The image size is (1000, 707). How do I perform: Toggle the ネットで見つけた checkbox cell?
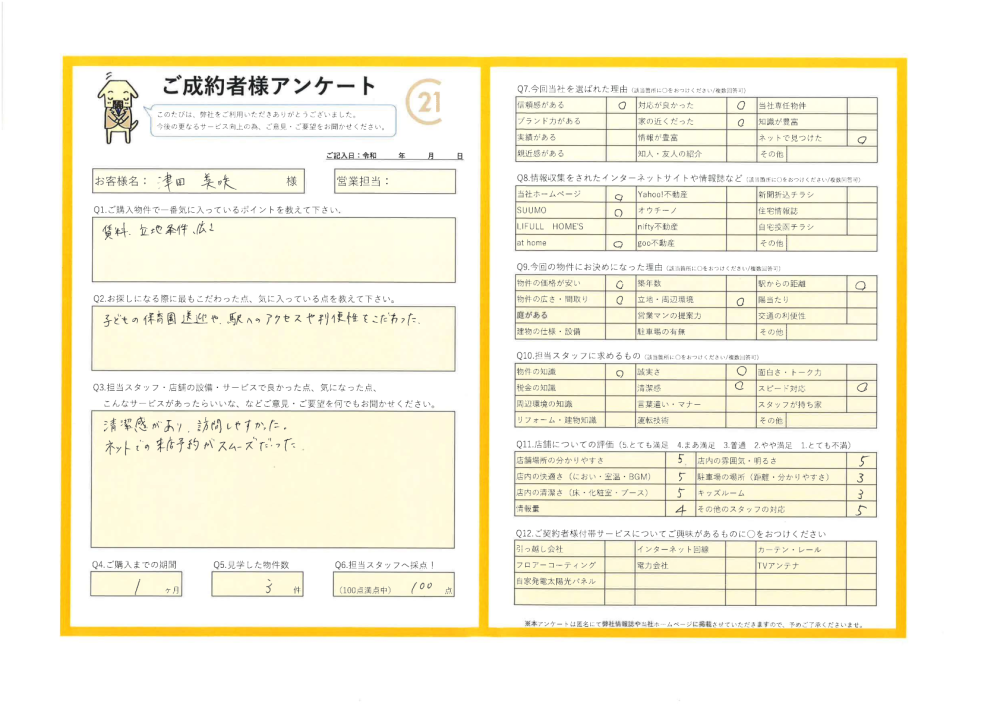point(861,138)
